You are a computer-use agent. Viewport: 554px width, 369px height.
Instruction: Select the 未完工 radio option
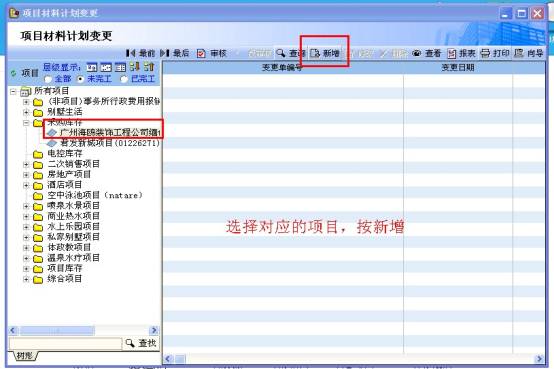[x=81, y=79]
